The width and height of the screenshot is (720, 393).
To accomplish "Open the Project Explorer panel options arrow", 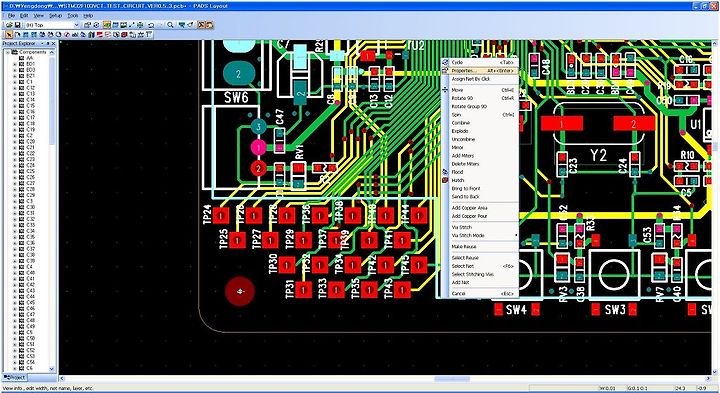I will pyautogui.click(x=42, y=43).
